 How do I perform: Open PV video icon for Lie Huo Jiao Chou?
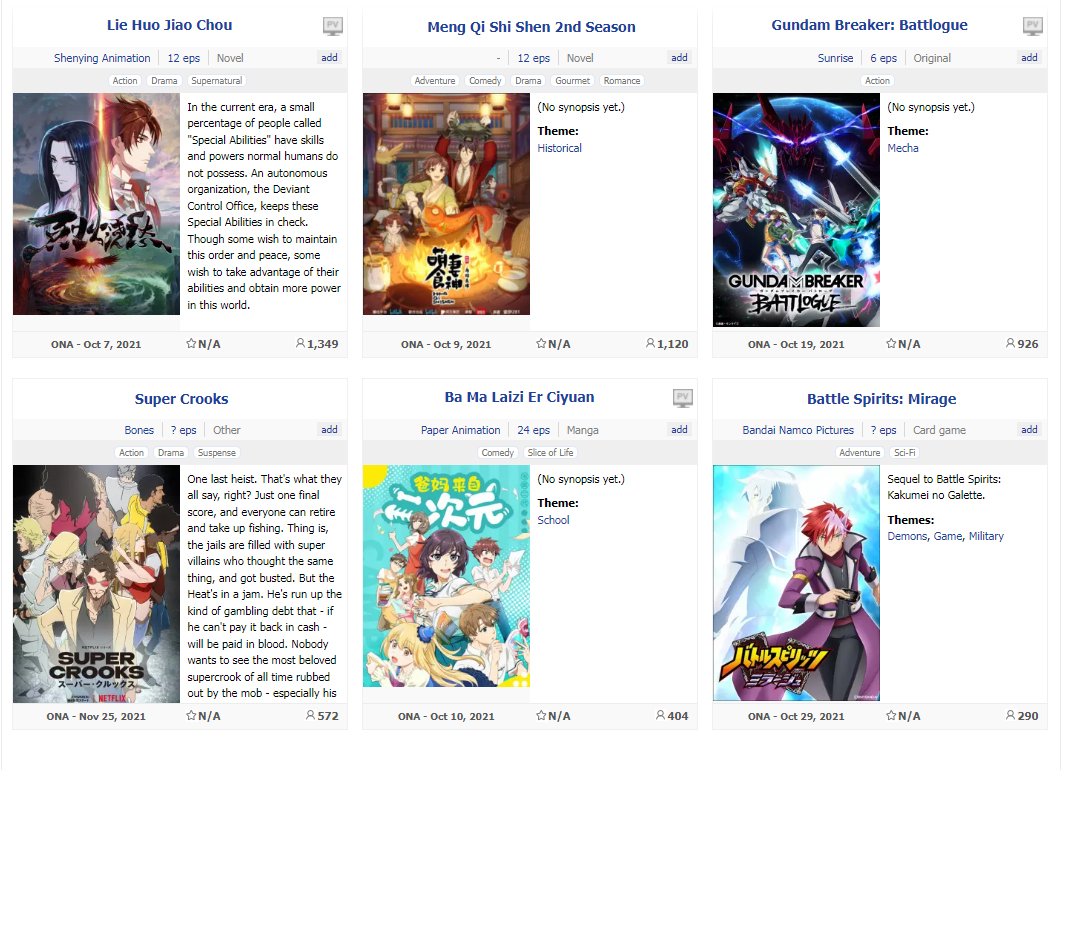click(332, 27)
